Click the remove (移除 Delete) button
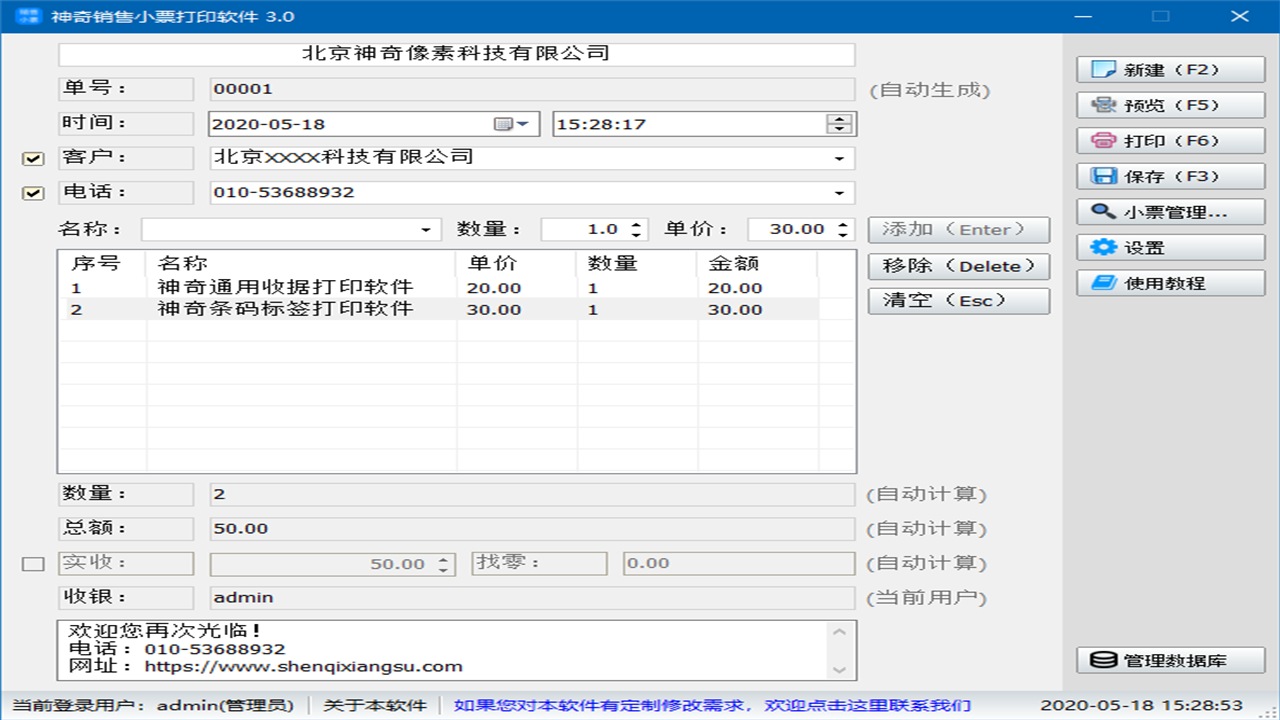The height and width of the screenshot is (720, 1280). (x=958, y=266)
